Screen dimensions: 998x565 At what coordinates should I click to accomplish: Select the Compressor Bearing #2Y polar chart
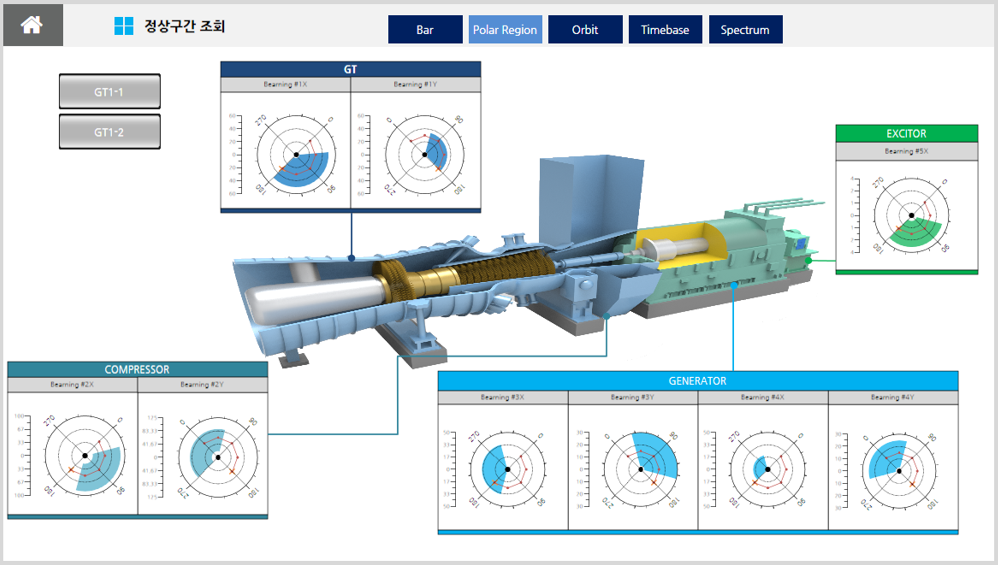coord(216,456)
